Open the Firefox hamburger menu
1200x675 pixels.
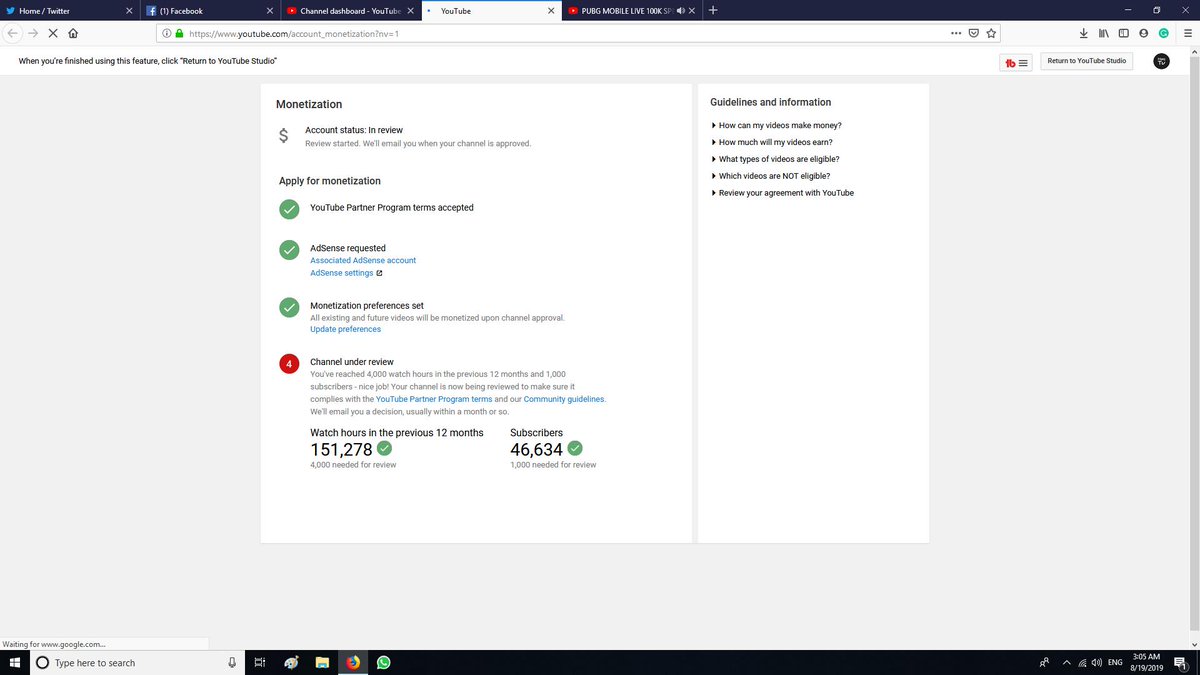pos(1187,32)
